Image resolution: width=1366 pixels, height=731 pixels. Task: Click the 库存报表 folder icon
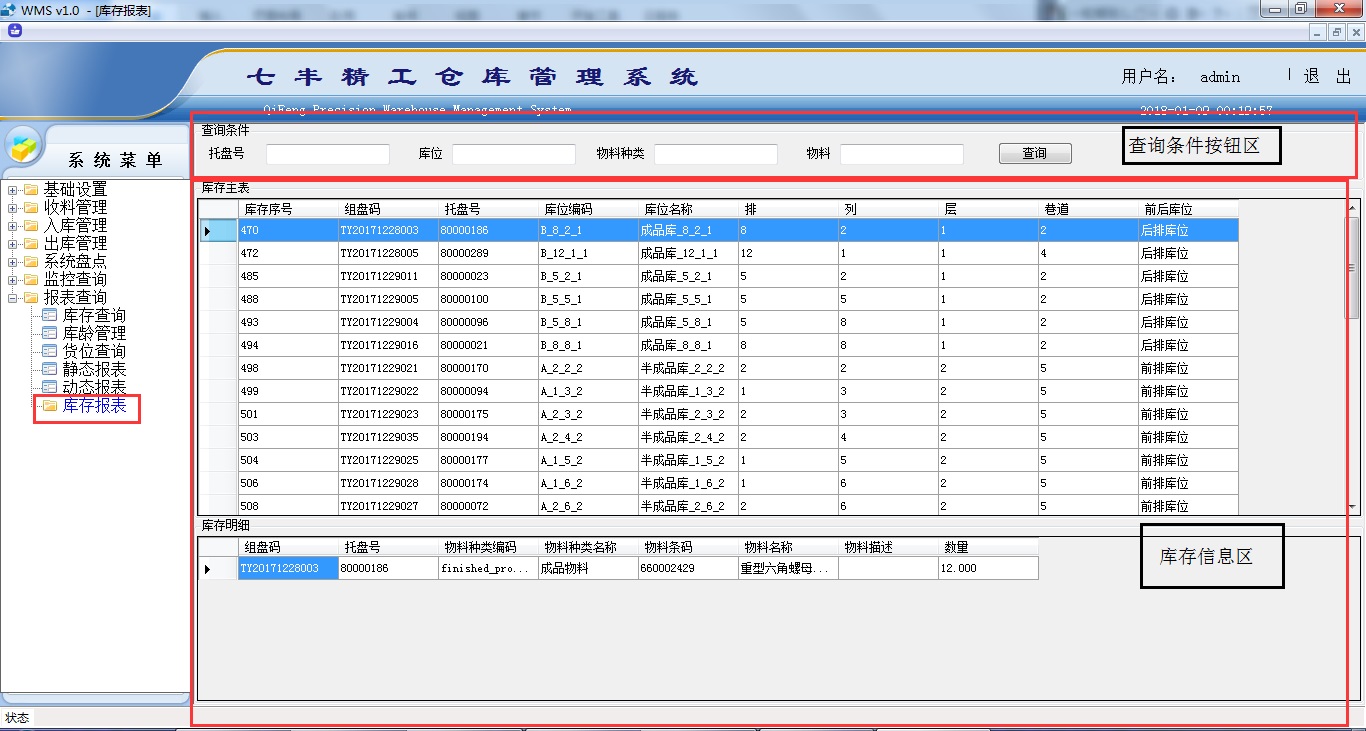[x=50, y=406]
